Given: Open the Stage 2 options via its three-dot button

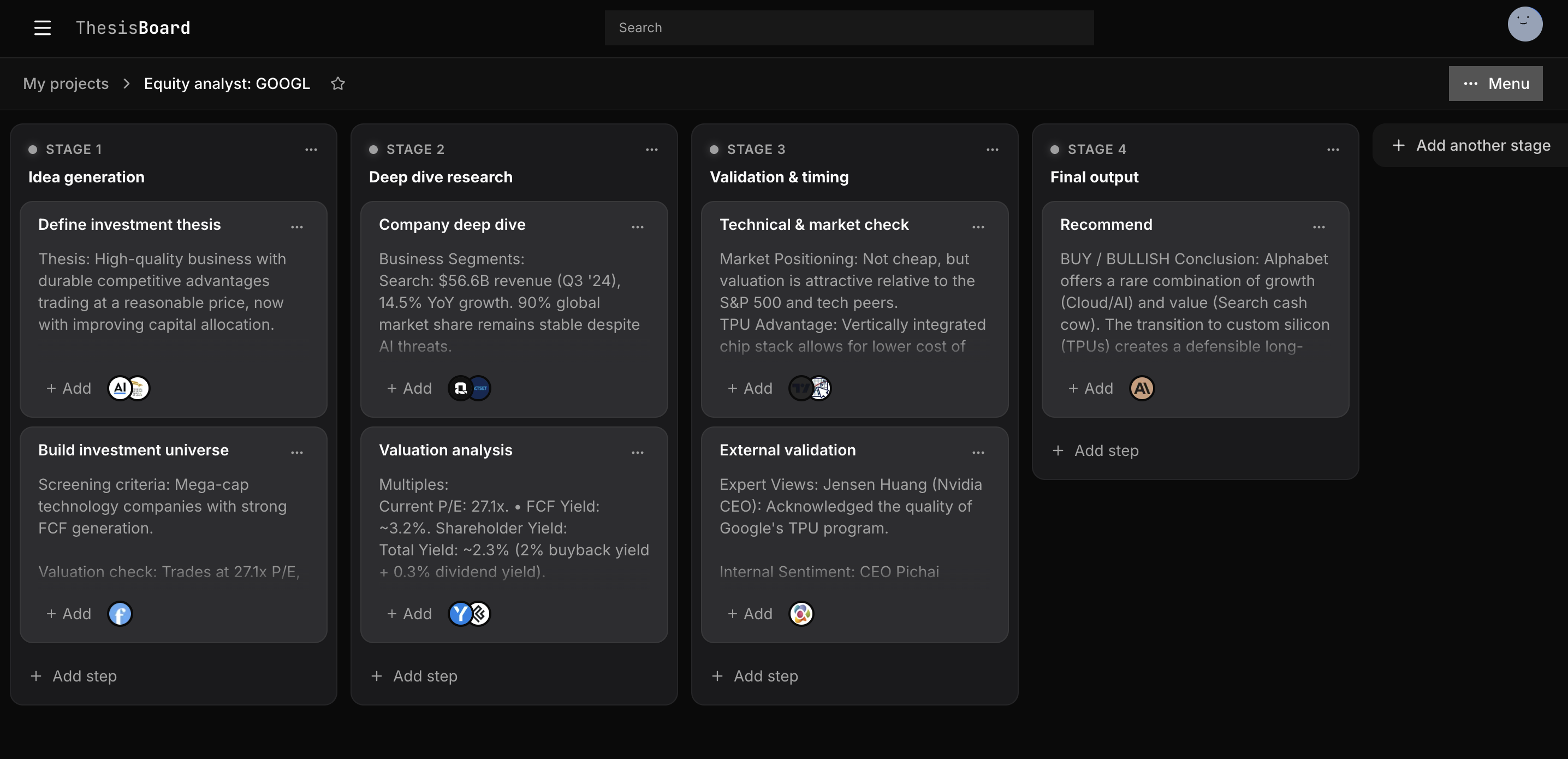Looking at the screenshot, I should click(x=652, y=149).
